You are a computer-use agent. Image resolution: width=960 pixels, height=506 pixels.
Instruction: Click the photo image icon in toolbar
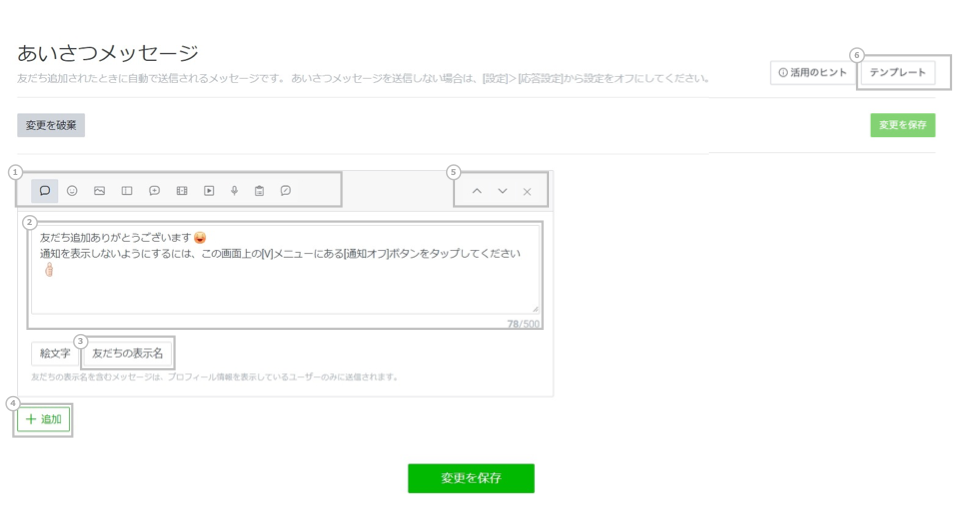tap(99, 190)
